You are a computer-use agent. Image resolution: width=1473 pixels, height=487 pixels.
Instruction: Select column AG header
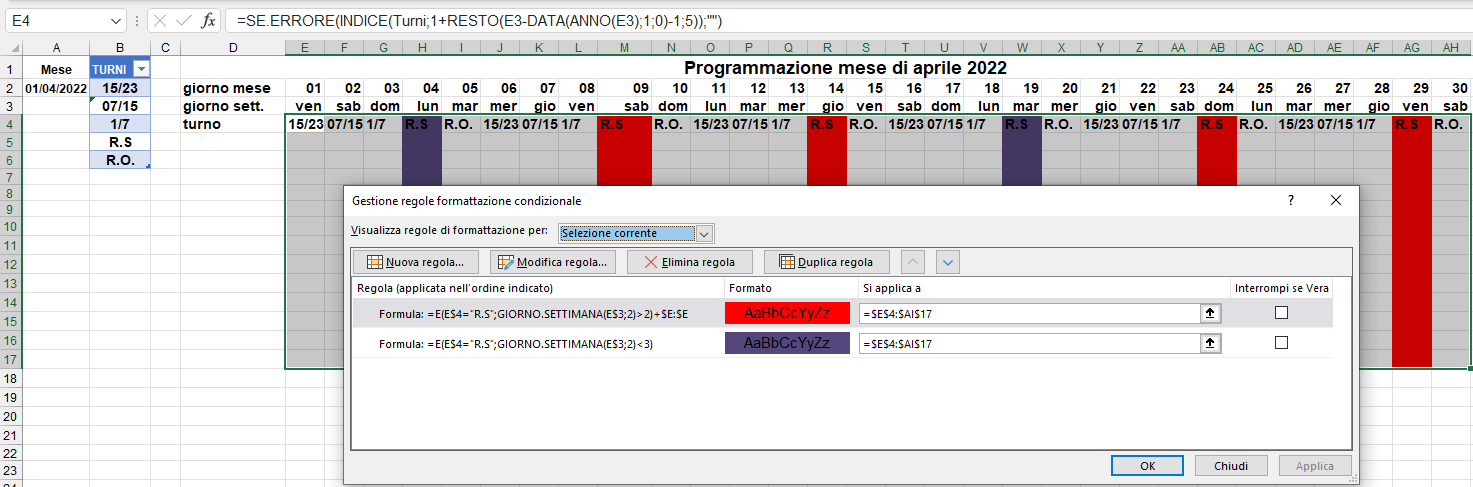[x=1412, y=48]
